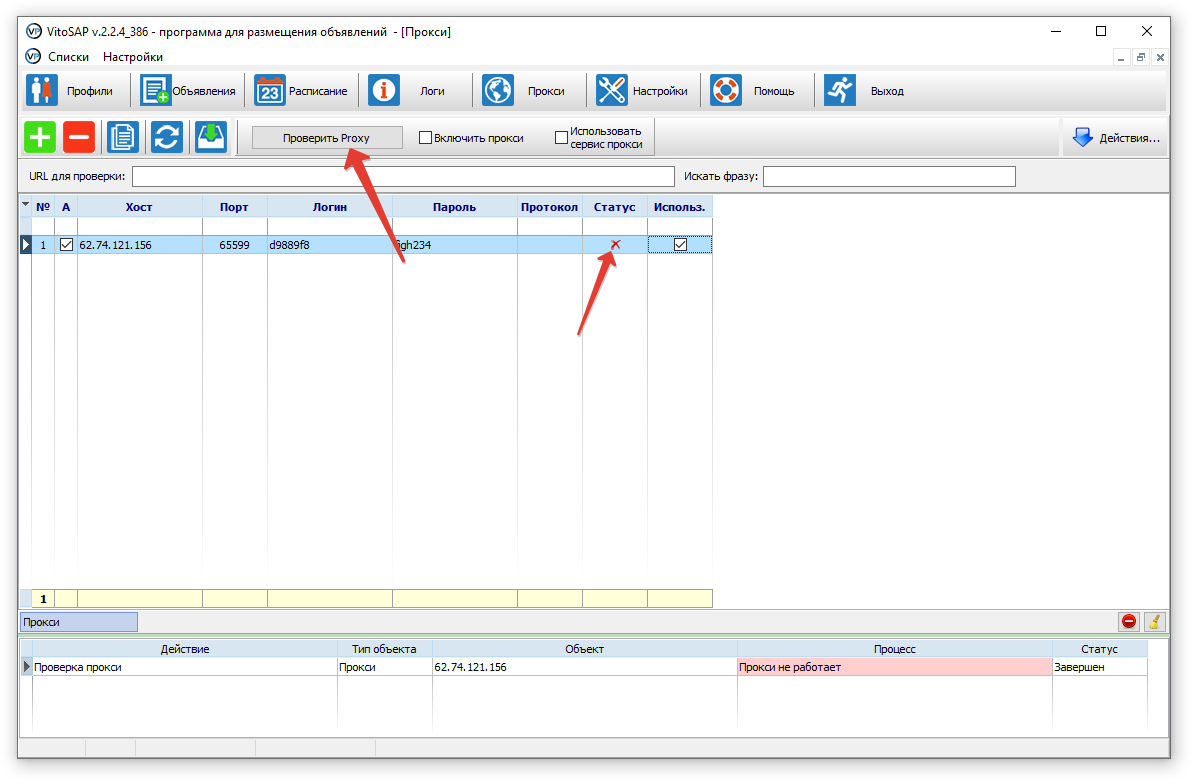Open the Логи info icon
The height and width of the screenshot is (781, 1192).
[x=384, y=91]
